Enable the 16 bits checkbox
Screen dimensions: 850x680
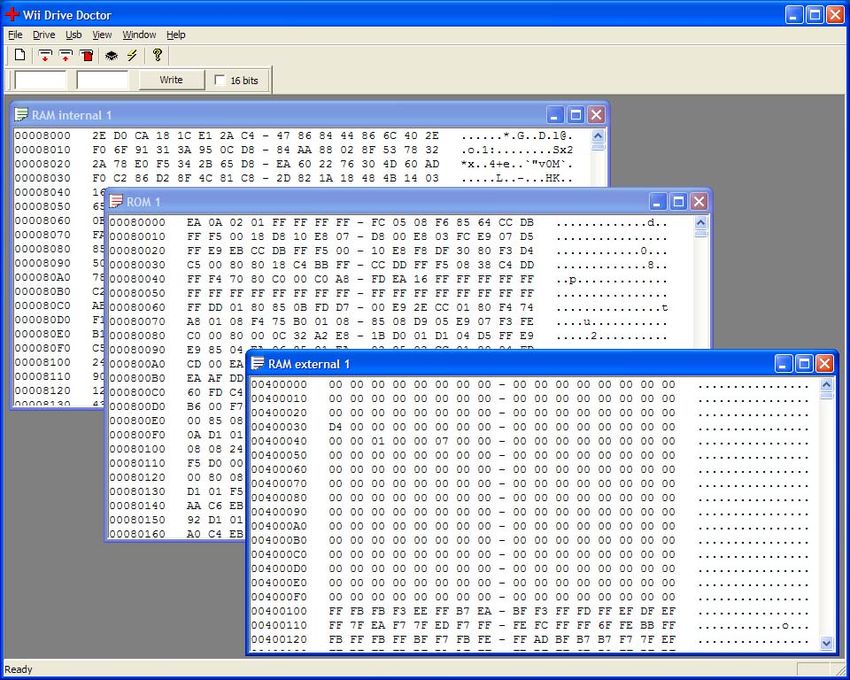pyautogui.click(x=220, y=80)
